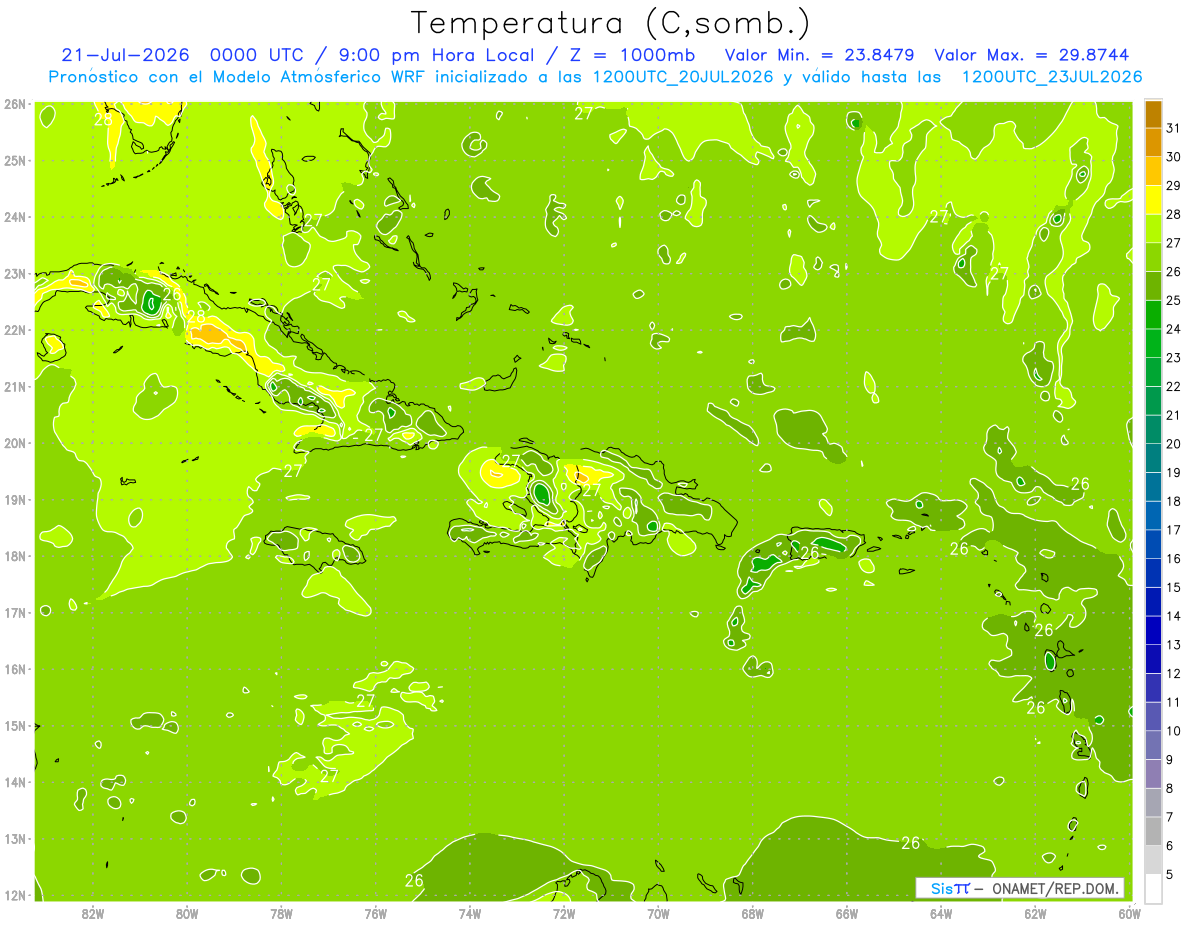
Task: Click the '17N' latitude axis label
Action: 15,612
